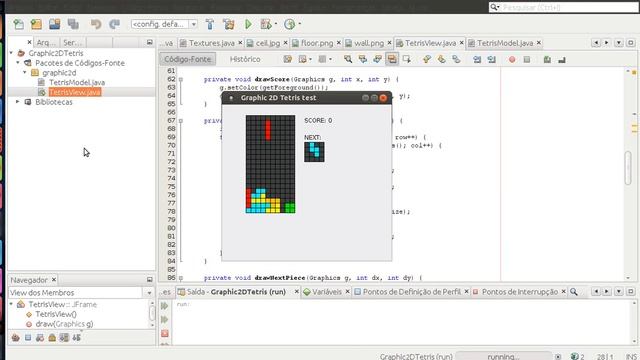Open Pontos de Definição de Perfil tab
Image resolution: width=640 pixels, height=360 pixels.
411,292
